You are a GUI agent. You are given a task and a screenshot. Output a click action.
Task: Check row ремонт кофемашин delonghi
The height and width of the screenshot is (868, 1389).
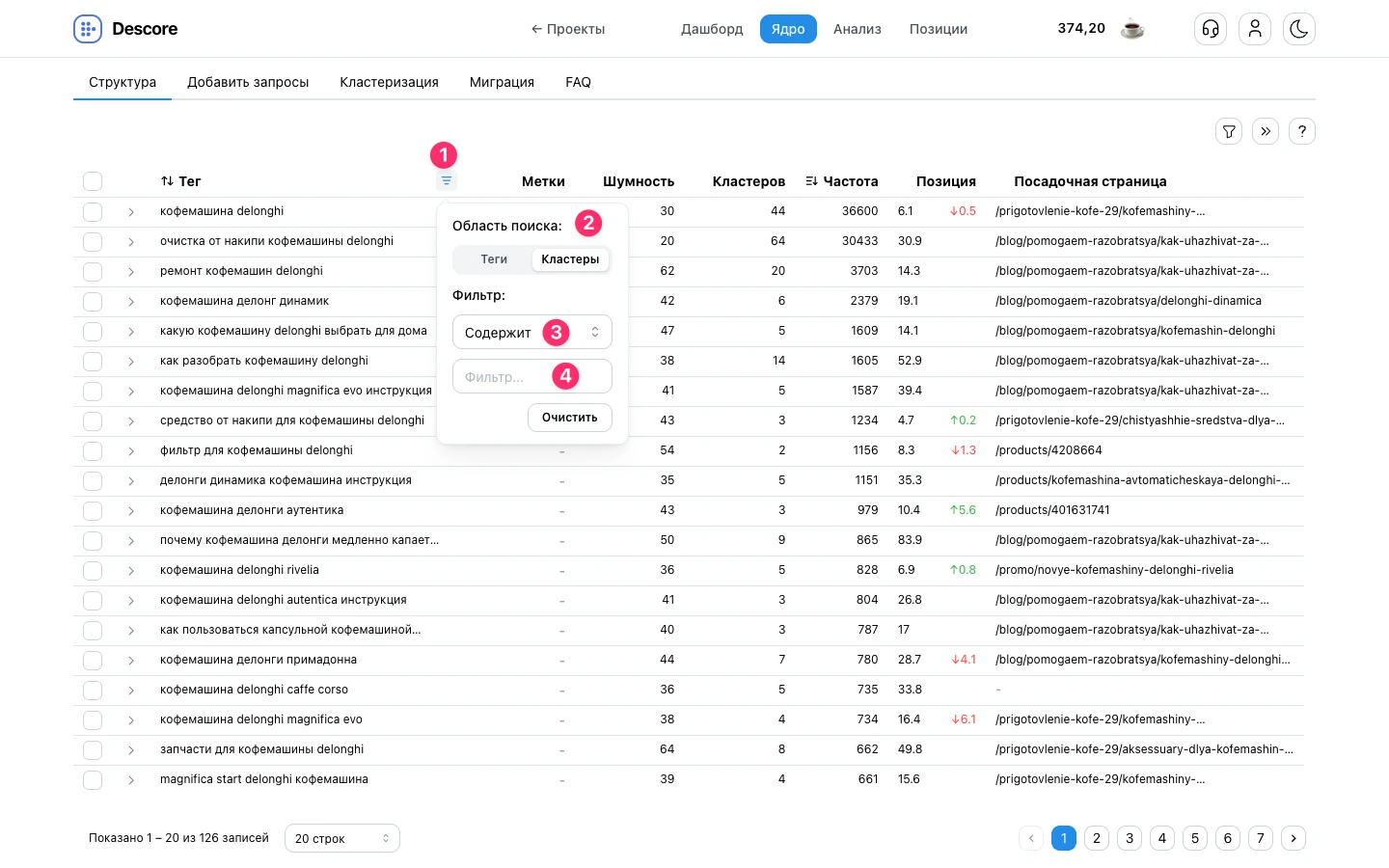point(93,271)
